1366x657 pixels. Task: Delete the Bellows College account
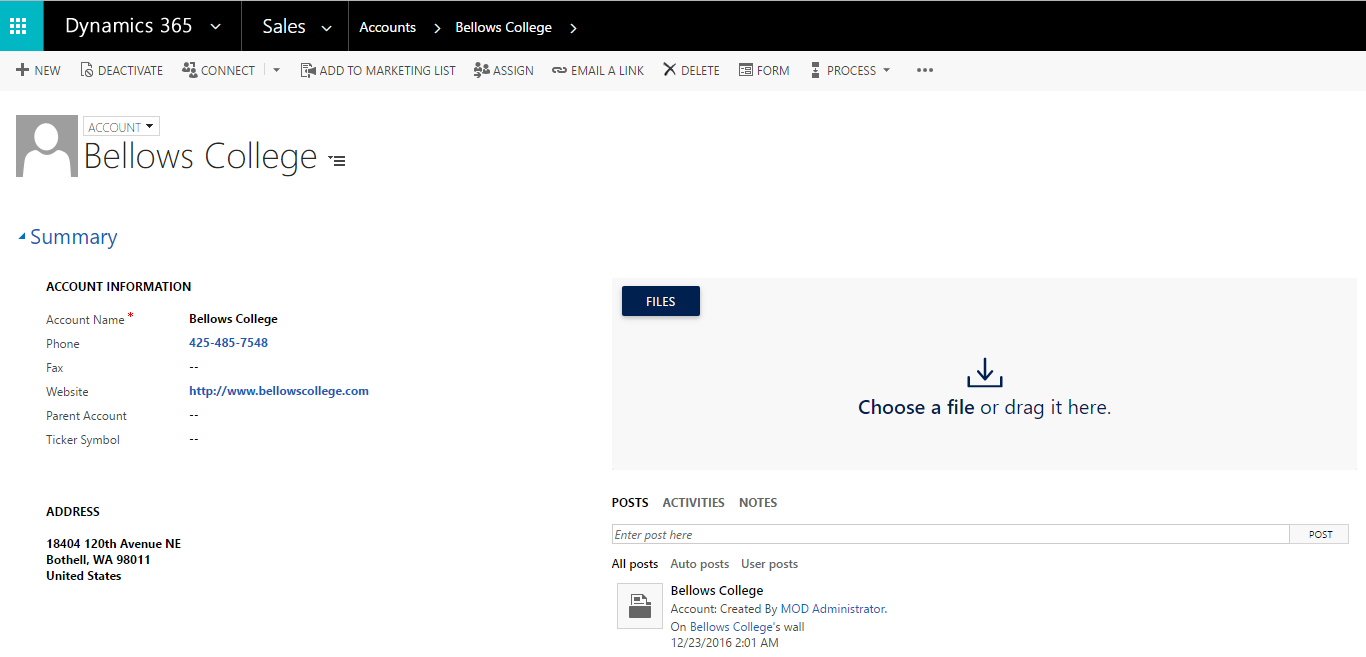pos(690,69)
